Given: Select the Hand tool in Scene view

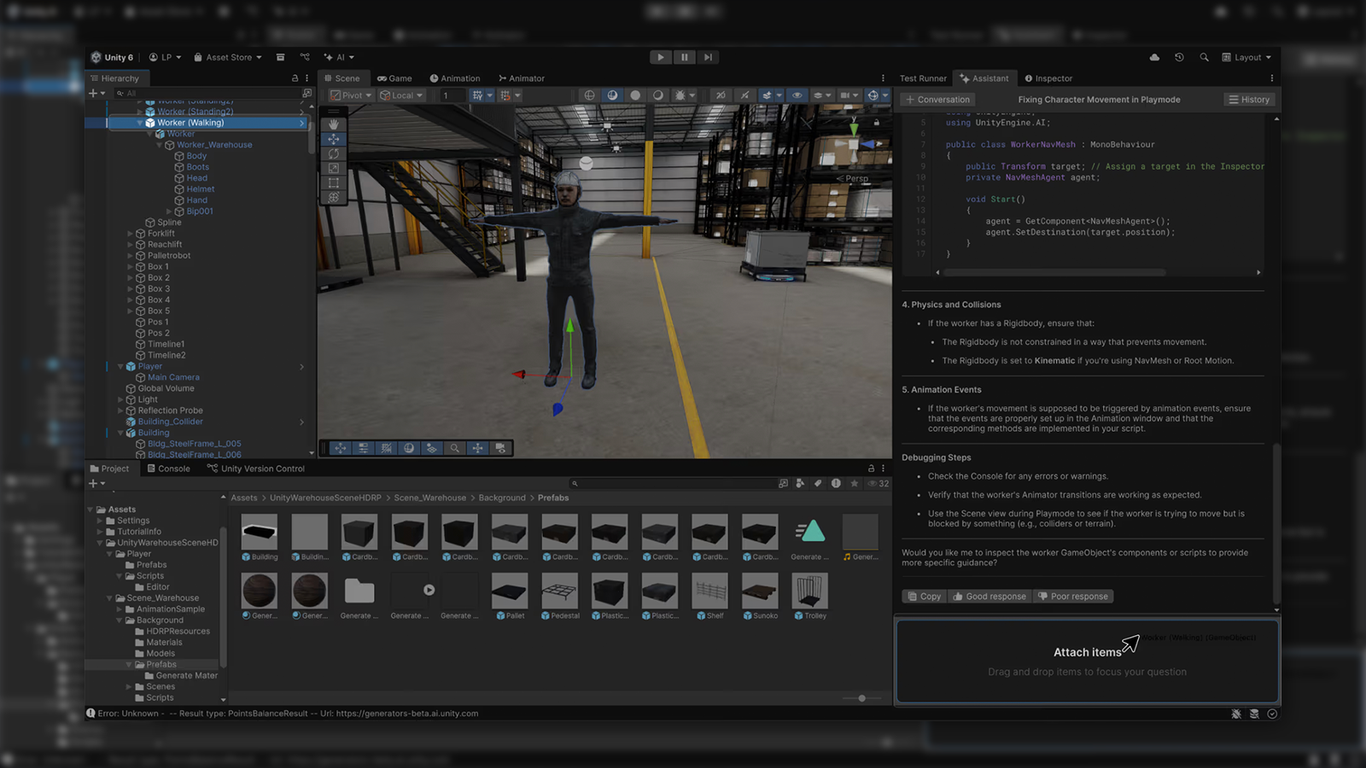Looking at the screenshot, I should (334, 124).
